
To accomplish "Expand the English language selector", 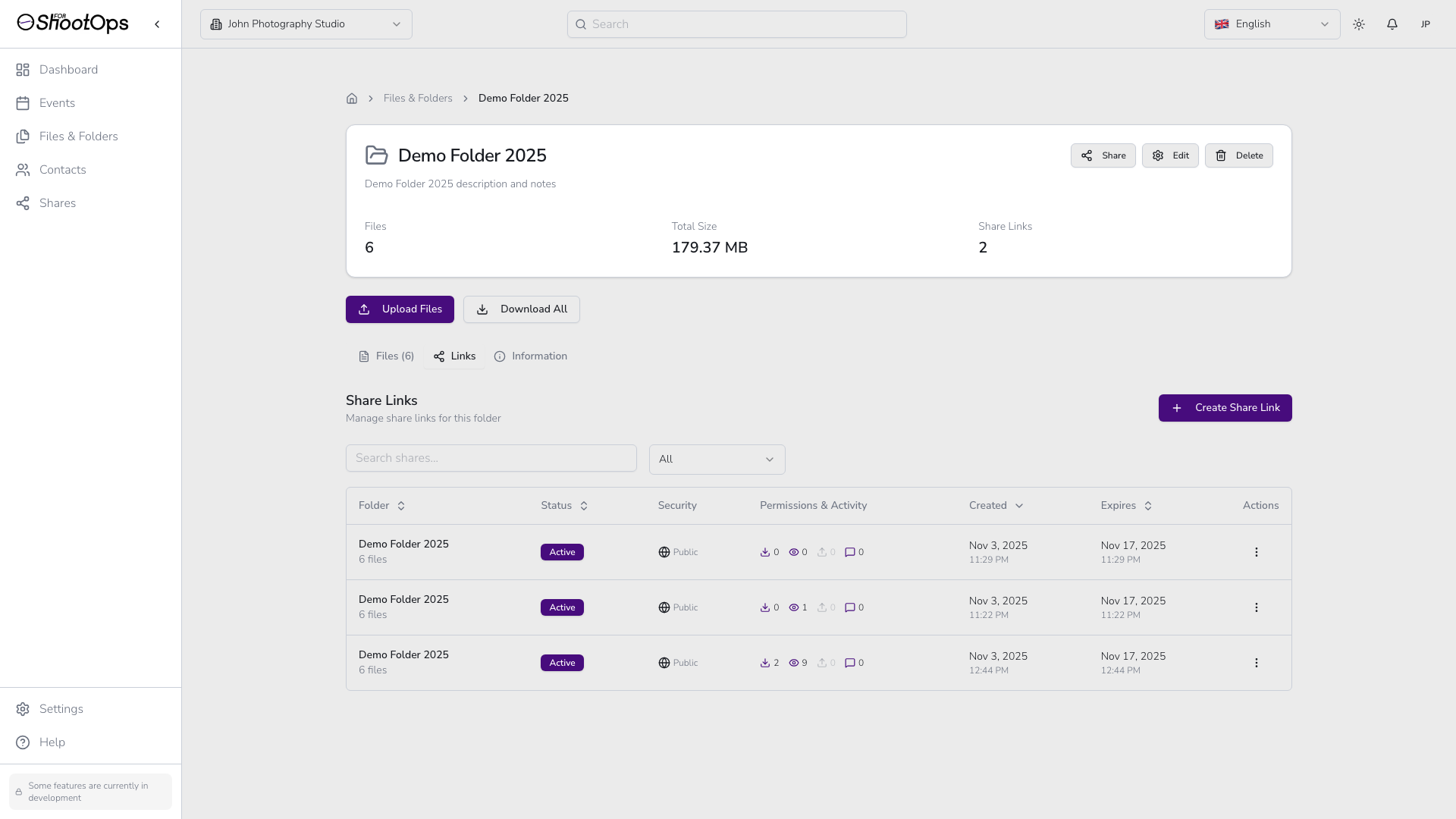I will tap(1272, 24).
